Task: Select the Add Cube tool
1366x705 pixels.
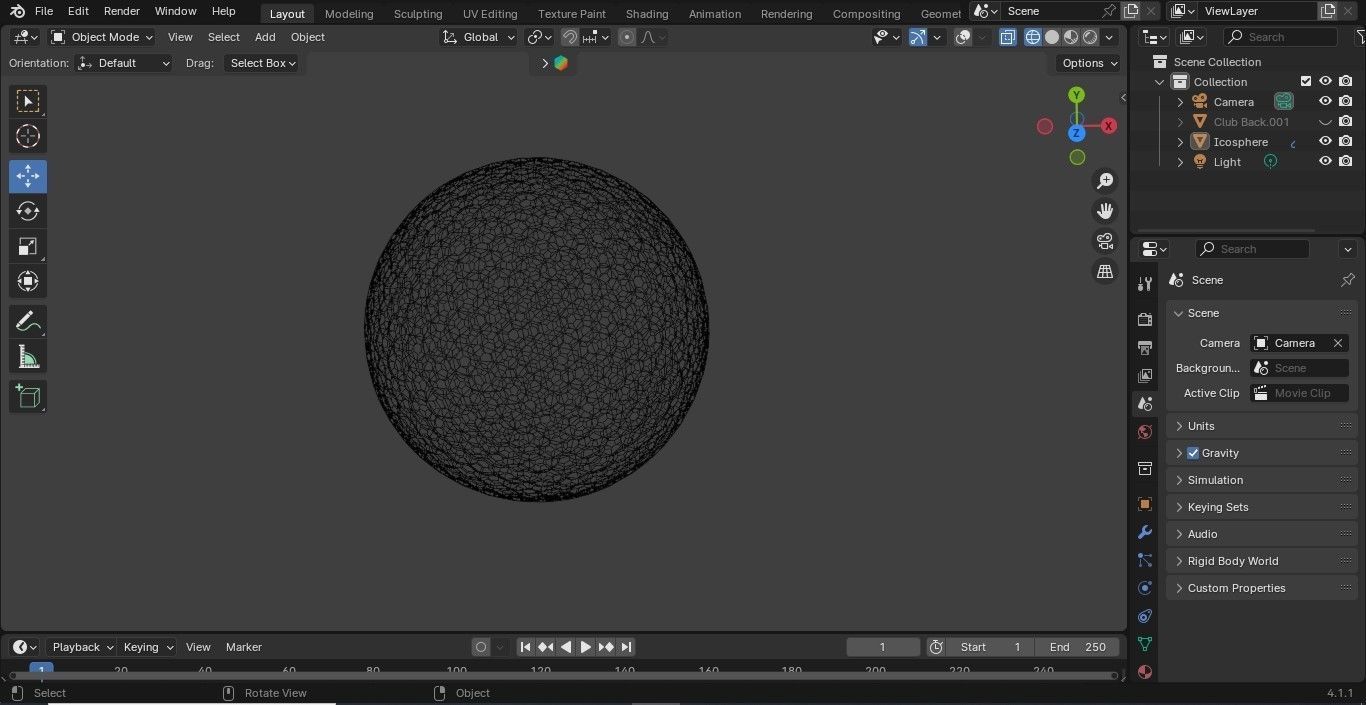Action: [28, 396]
